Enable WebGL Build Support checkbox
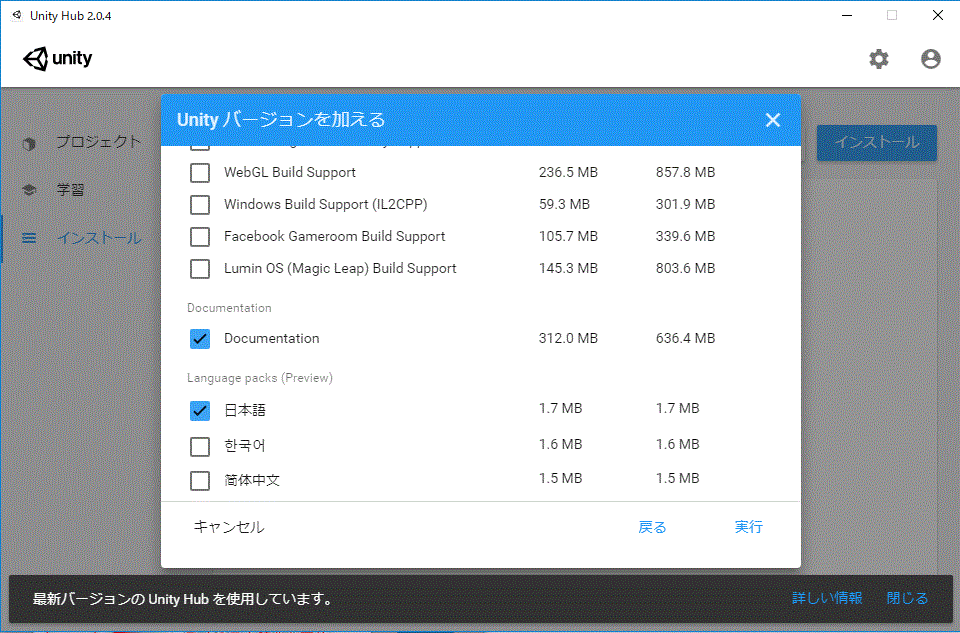The width and height of the screenshot is (960, 633). point(200,173)
